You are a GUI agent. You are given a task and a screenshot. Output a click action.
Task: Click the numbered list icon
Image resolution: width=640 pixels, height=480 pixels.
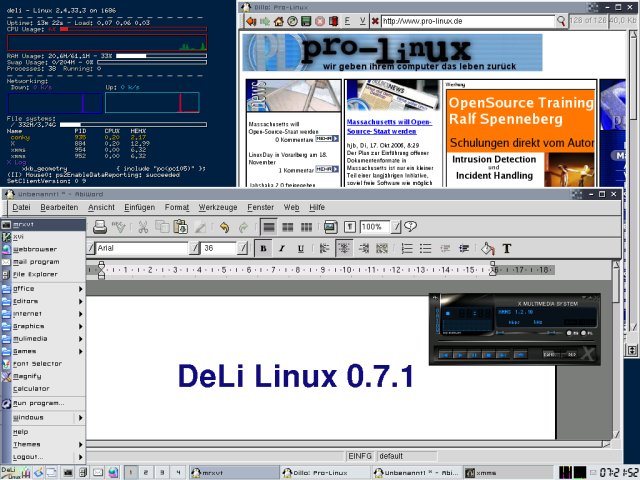(x=407, y=249)
